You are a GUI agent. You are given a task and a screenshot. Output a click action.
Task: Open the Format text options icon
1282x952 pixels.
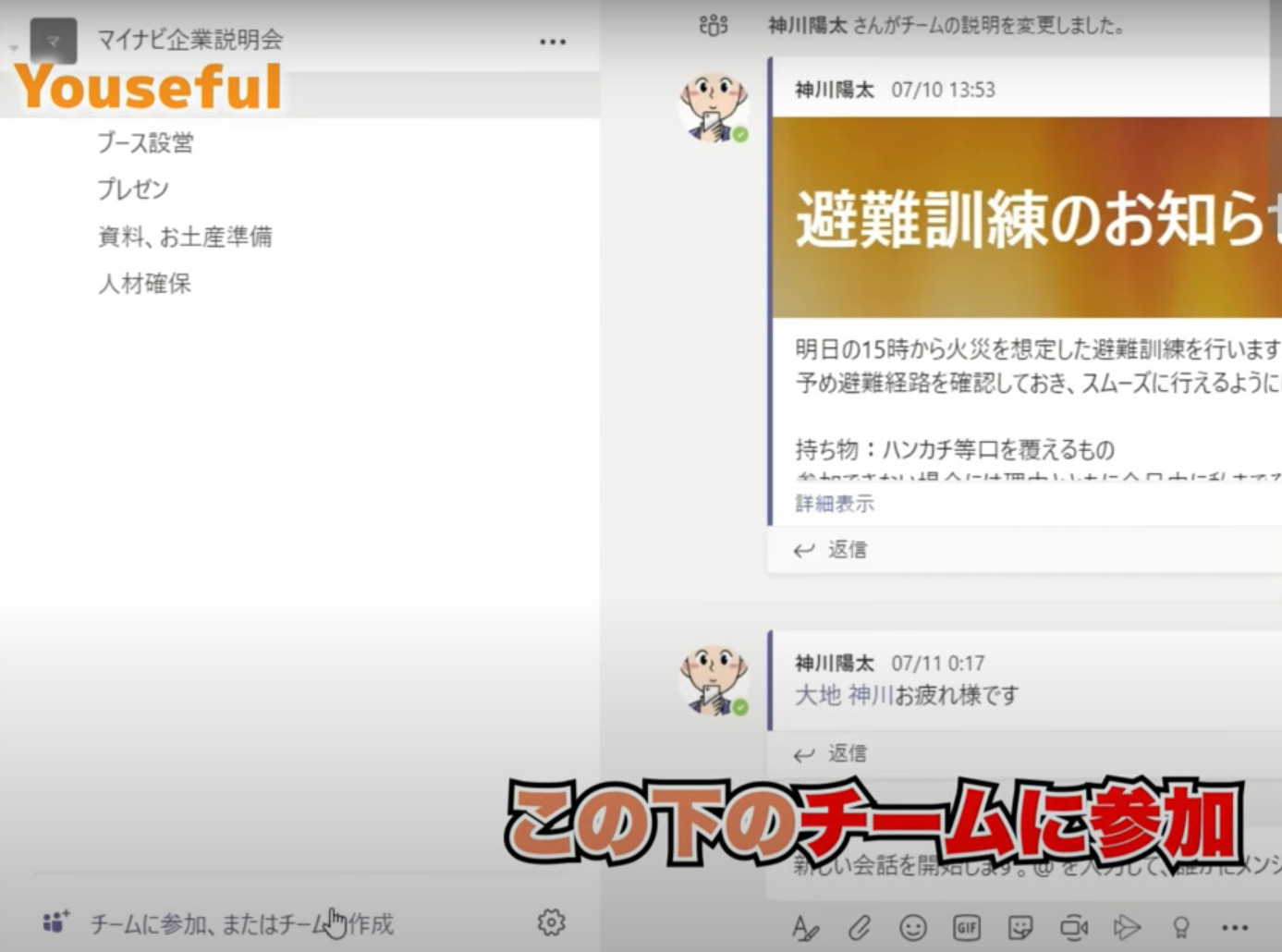(805, 927)
